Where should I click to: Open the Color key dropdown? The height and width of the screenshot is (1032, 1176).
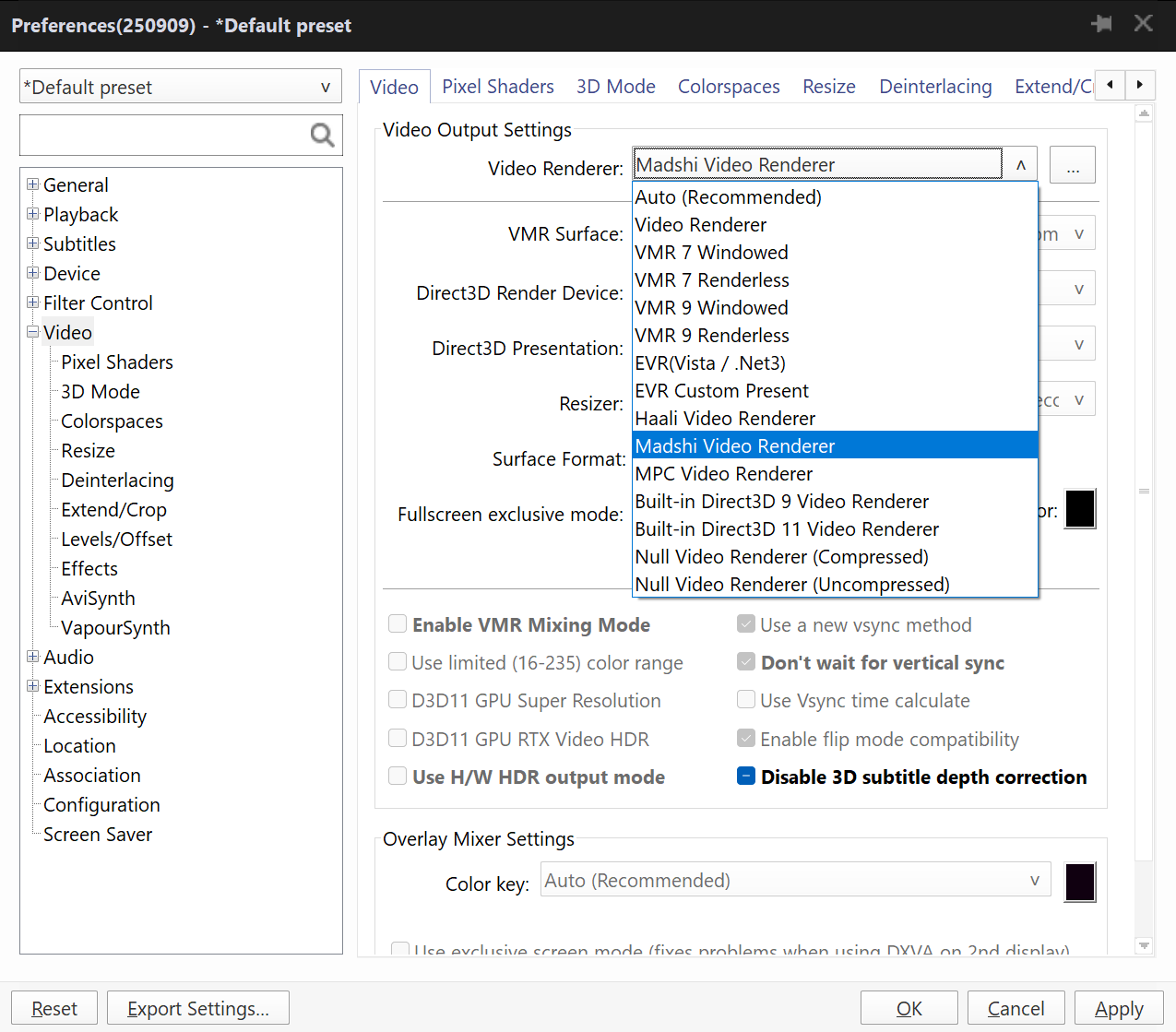coord(794,880)
